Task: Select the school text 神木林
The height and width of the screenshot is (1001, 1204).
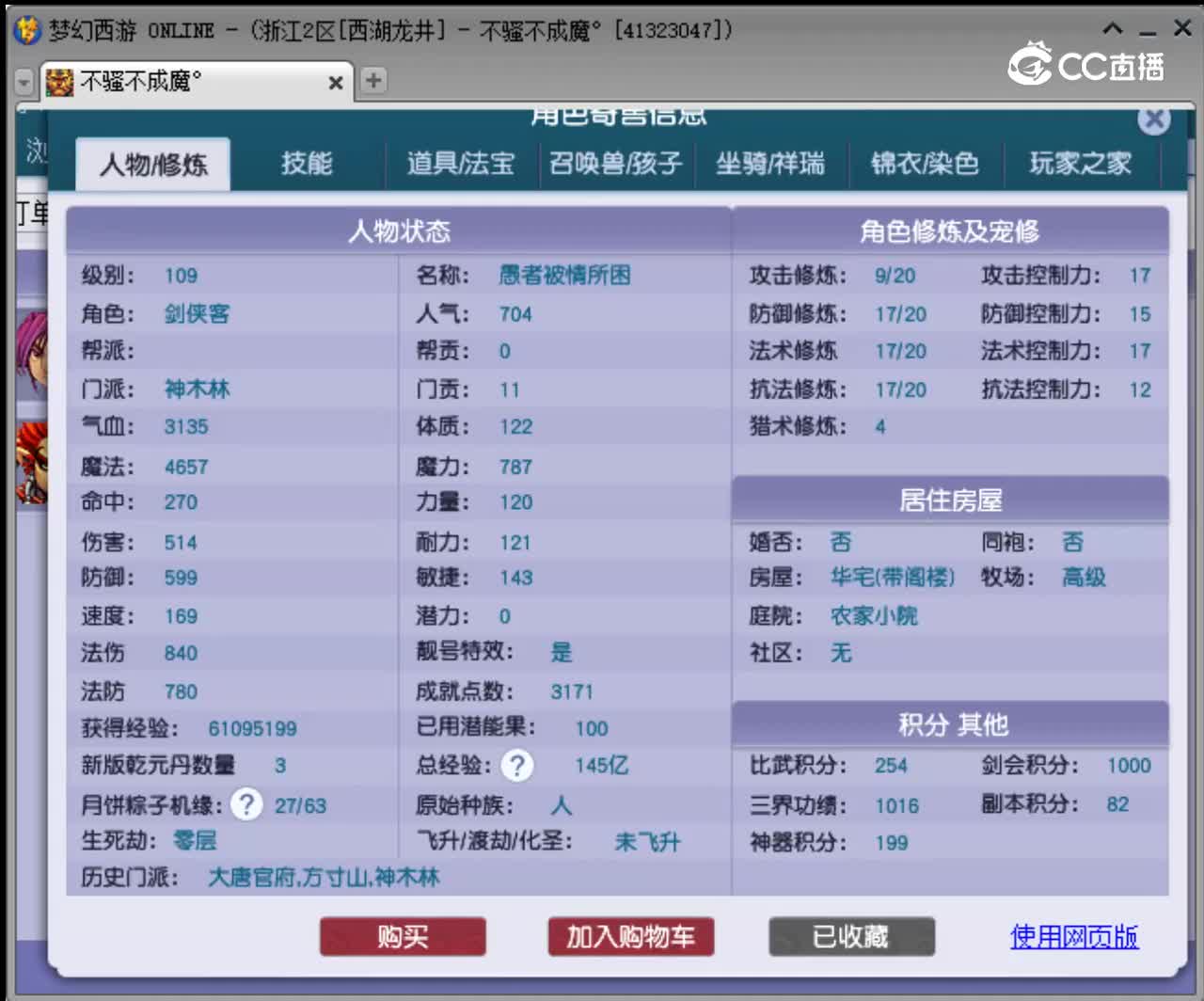Action: click(x=197, y=389)
